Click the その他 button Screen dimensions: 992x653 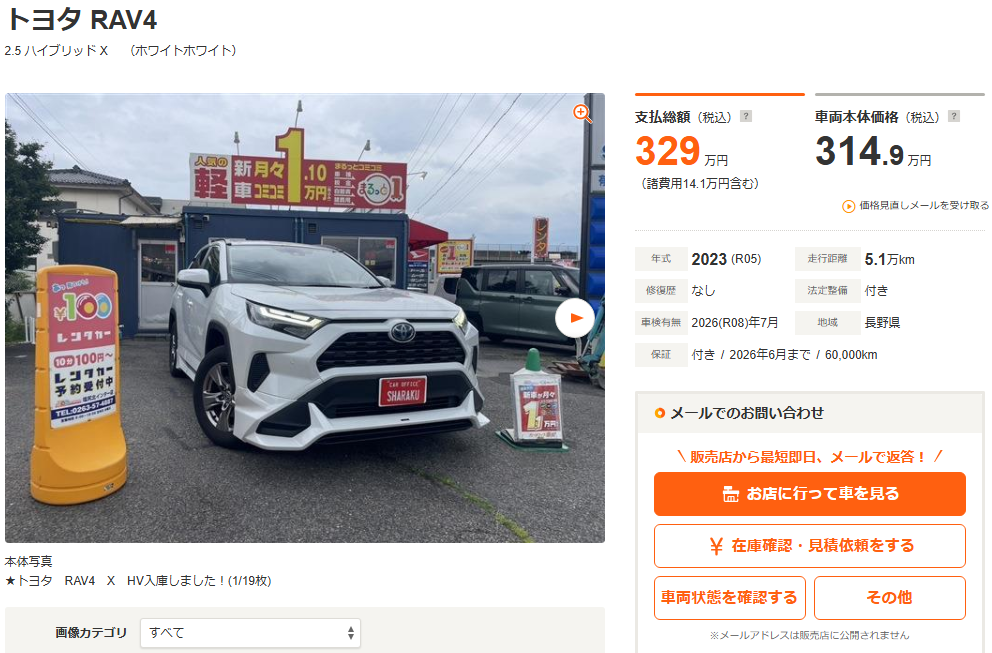click(890, 597)
